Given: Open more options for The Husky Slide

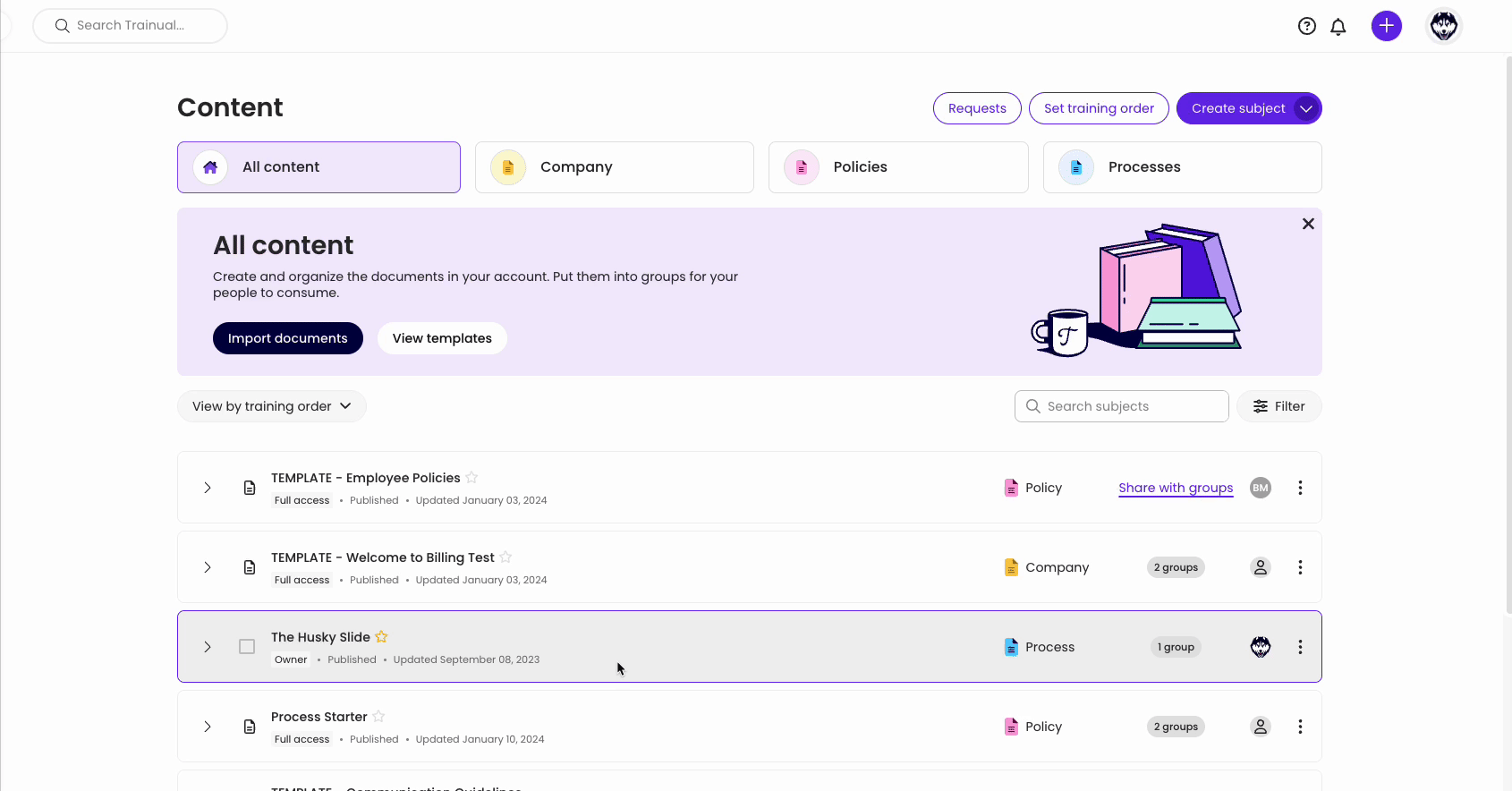Looking at the screenshot, I should click(1300, 647).
